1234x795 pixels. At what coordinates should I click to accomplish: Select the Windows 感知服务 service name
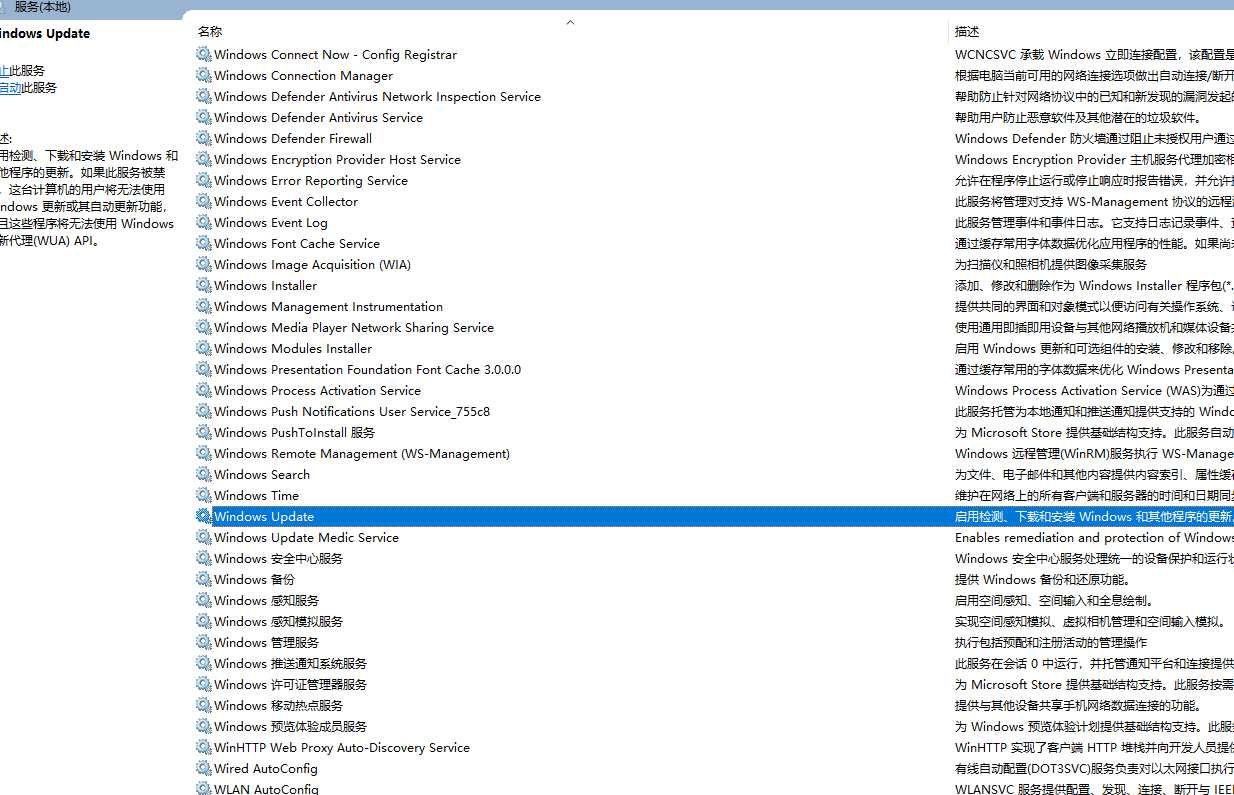(266, 601)
